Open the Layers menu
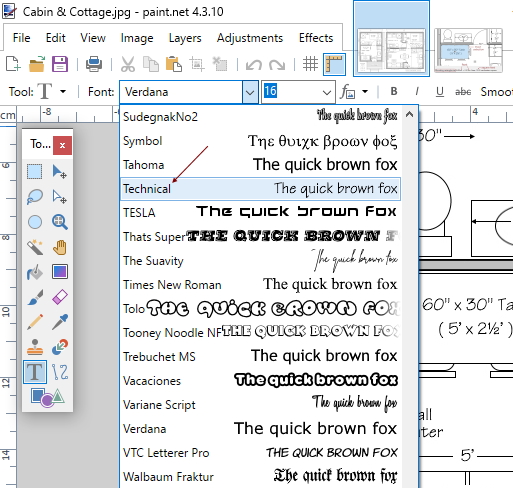 tap(185, 38)
